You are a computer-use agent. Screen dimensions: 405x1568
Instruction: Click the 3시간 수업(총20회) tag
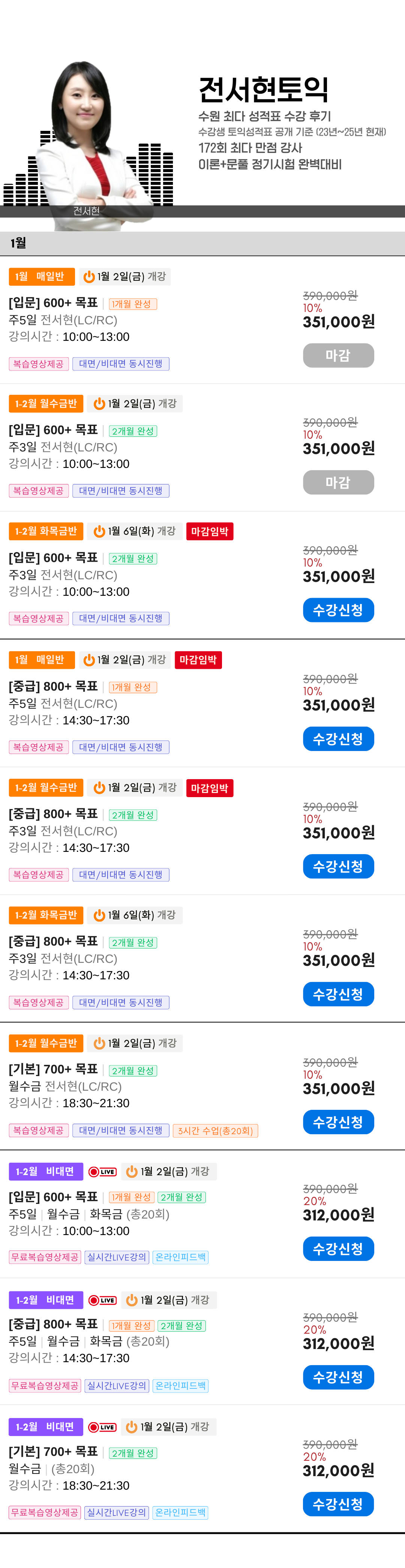point(216,1131)
